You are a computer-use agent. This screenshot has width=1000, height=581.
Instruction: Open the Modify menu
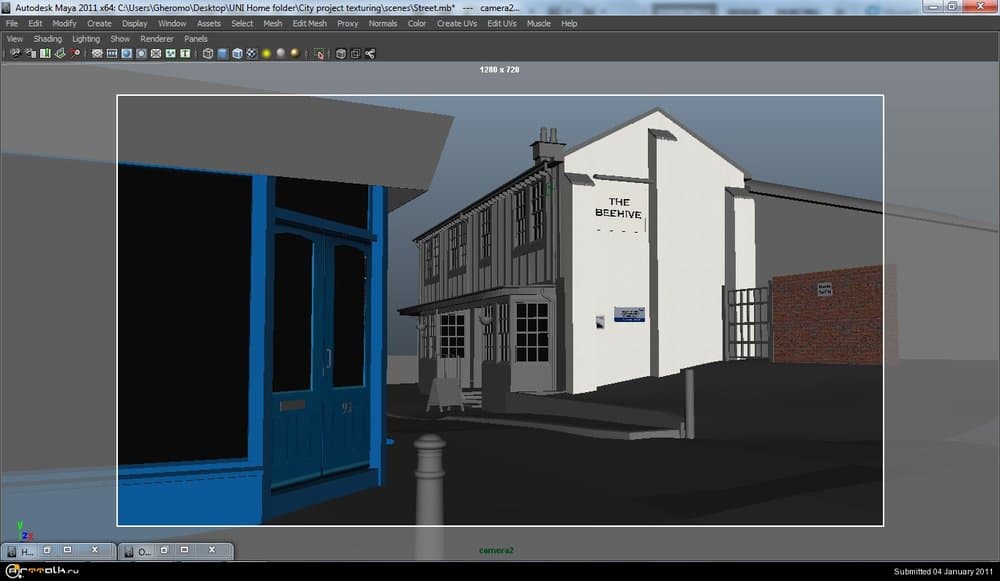pyautogui.click(x=64, y=24)
